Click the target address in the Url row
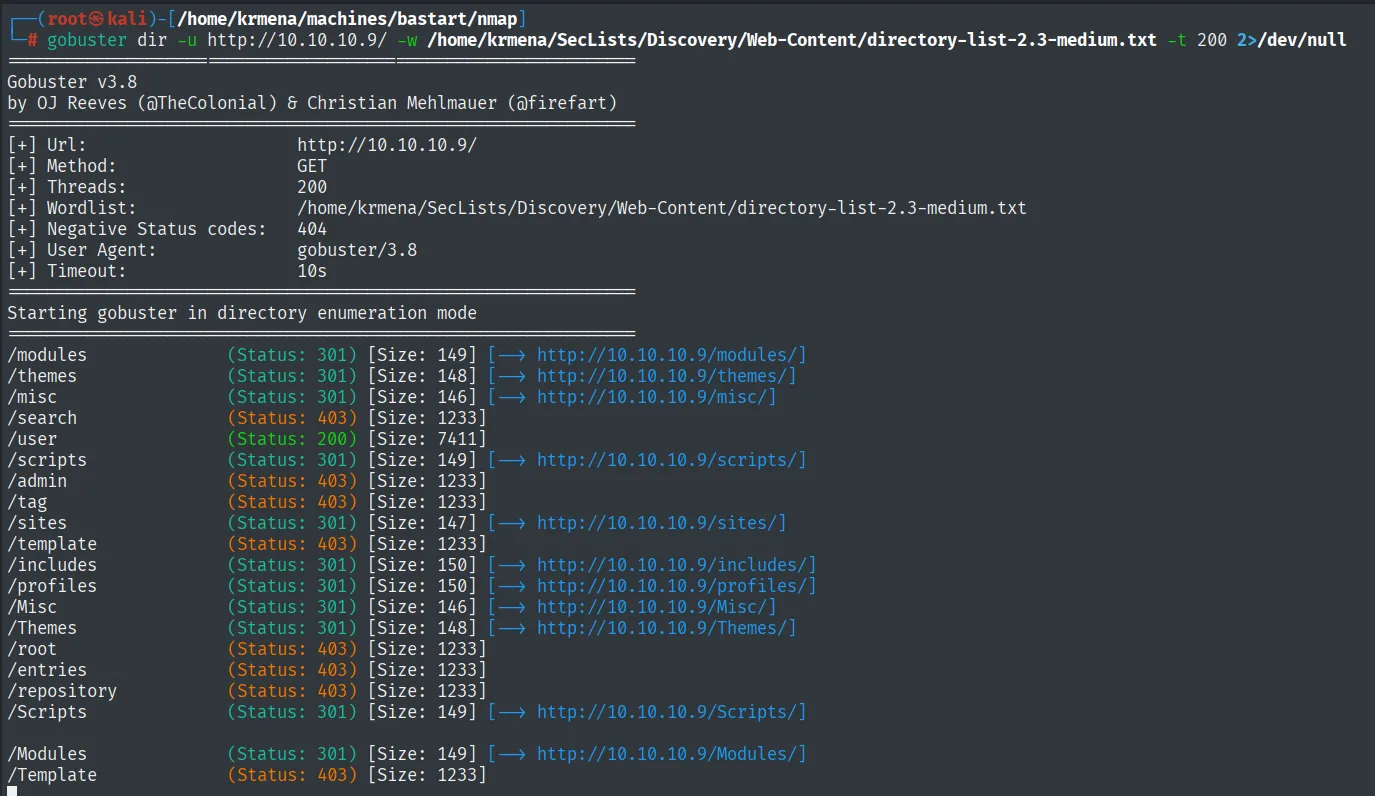The width and height of the screenshot is (1375, 796). 387,145
